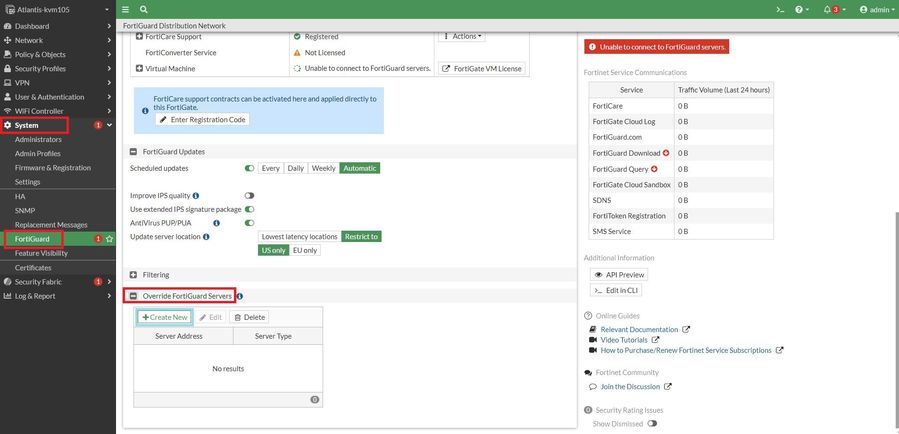Open Replacement Messages
This screenshot has height=434, width=899.
pos(51,225)
